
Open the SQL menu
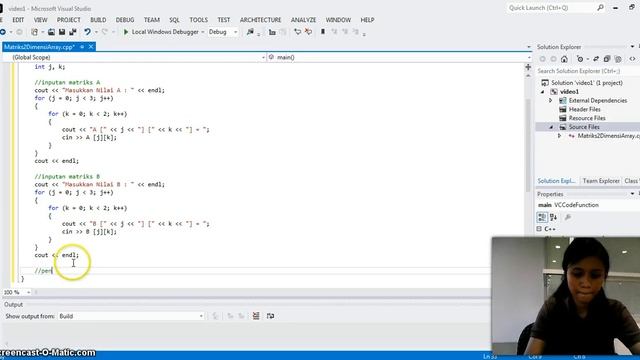[174, 20]
